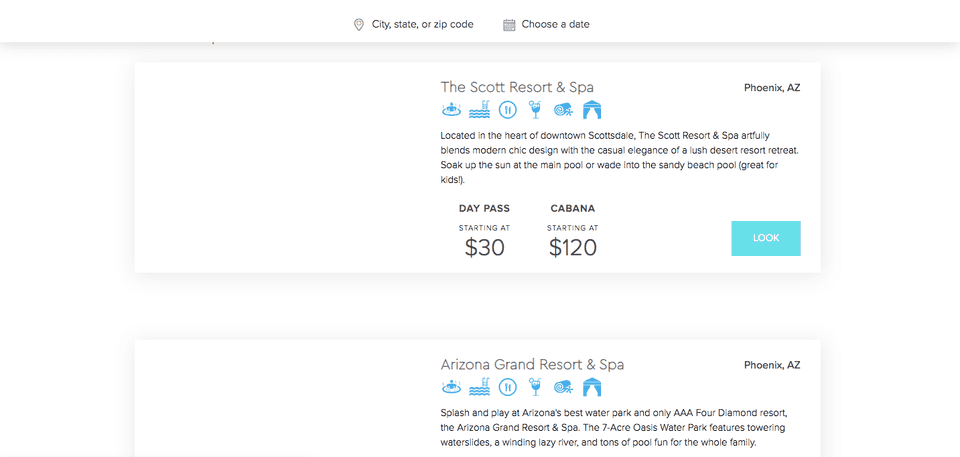
Task: Open The Scott Resort & Spa title link
Action: coord(517,87)
